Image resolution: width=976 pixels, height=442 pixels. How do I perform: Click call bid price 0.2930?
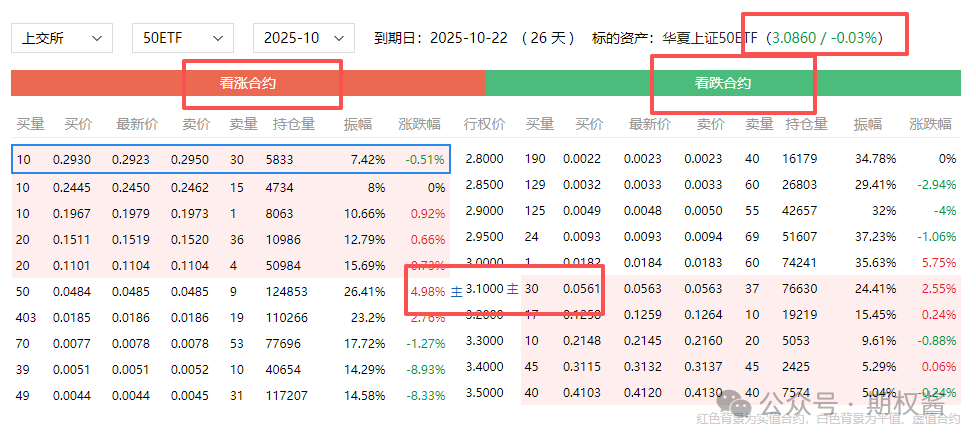pos(72,161)
